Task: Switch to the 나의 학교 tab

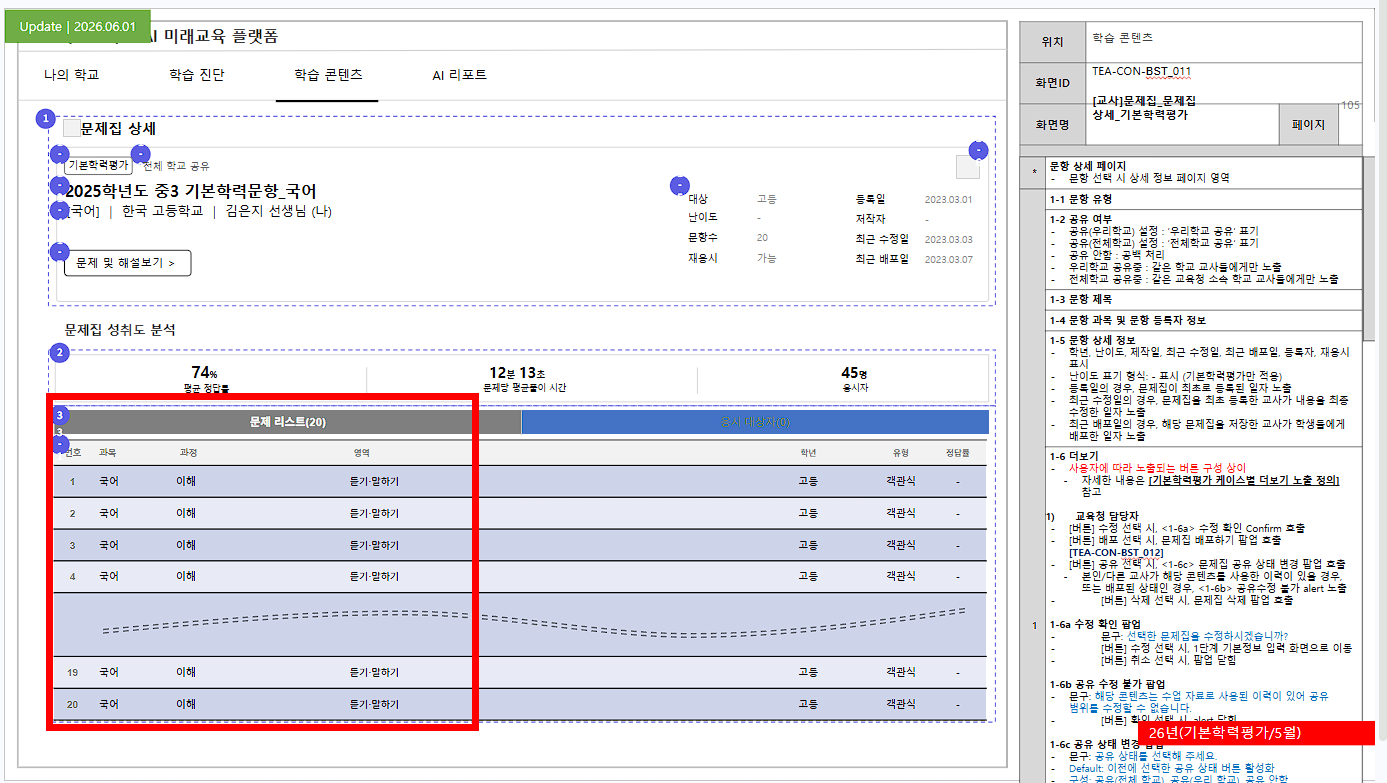Action: point(72,75)
